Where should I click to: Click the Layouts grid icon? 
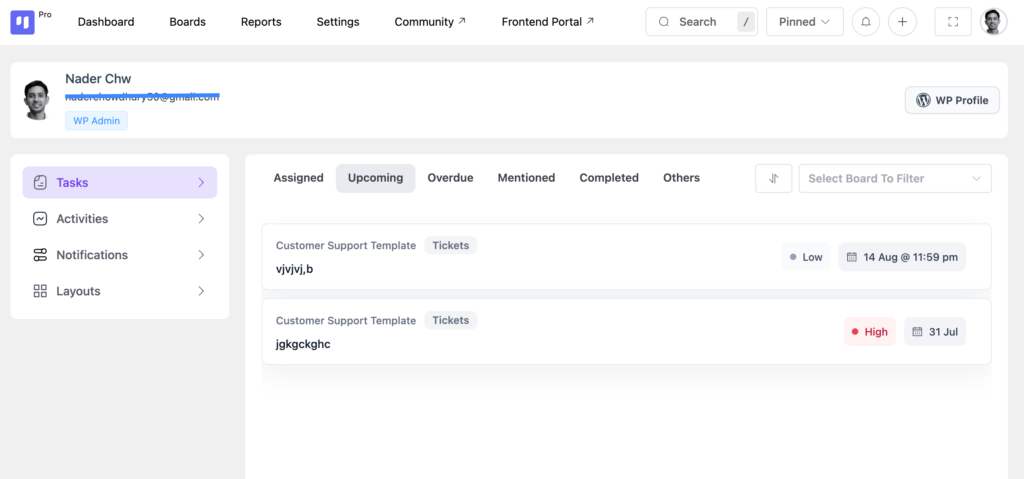click(40, 291)
